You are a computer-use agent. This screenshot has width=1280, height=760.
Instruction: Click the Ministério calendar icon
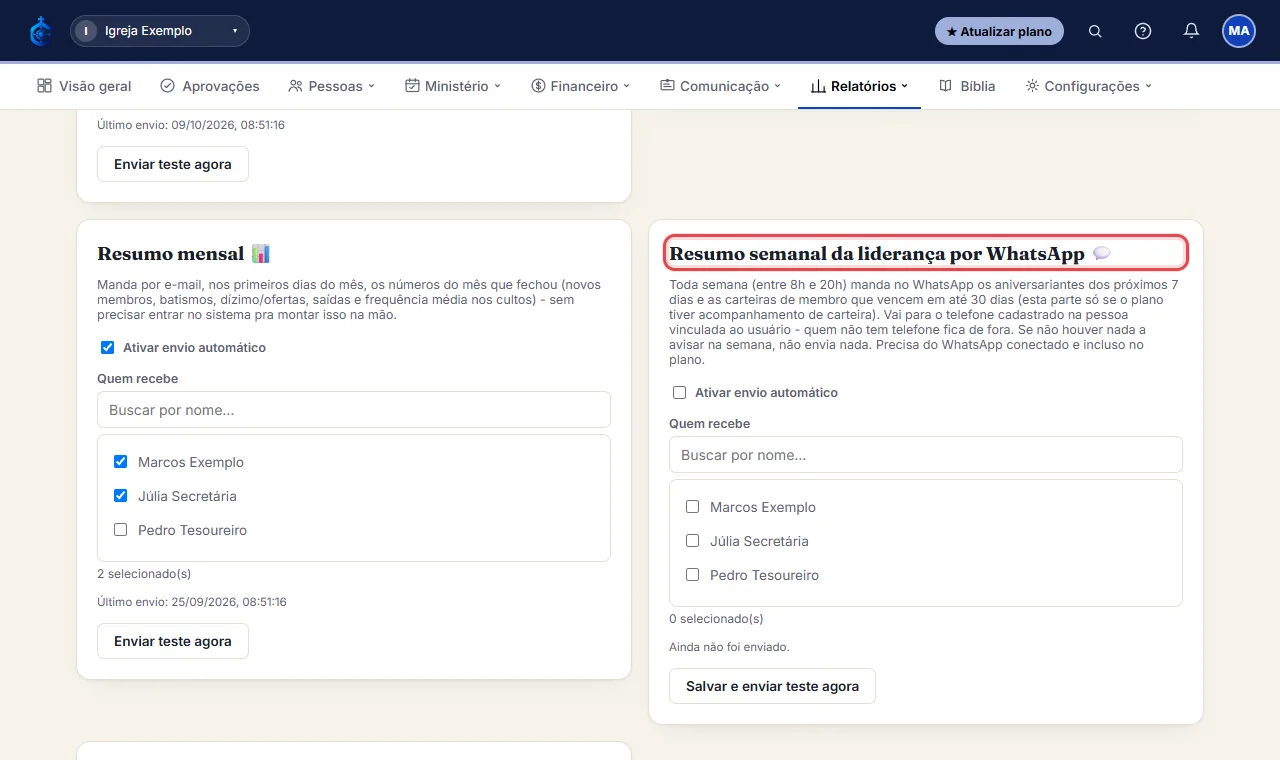tap(412, 86)
